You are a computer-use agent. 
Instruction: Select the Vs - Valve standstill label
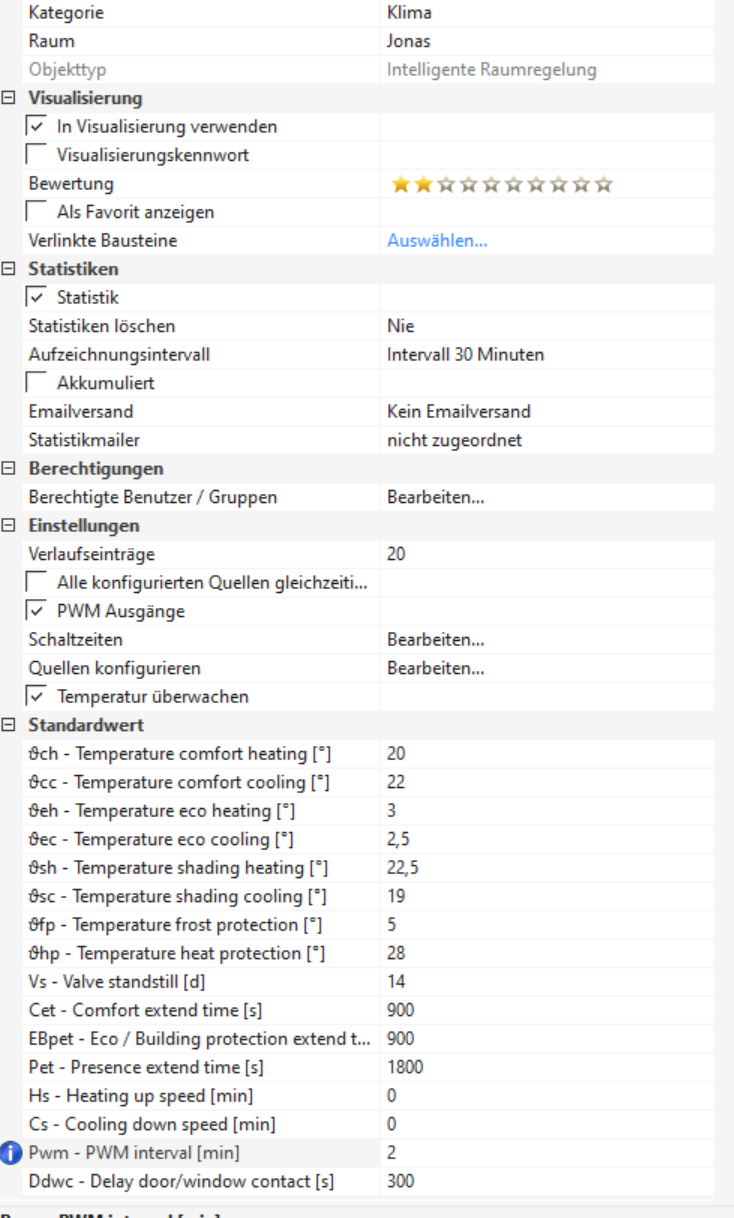117,982
